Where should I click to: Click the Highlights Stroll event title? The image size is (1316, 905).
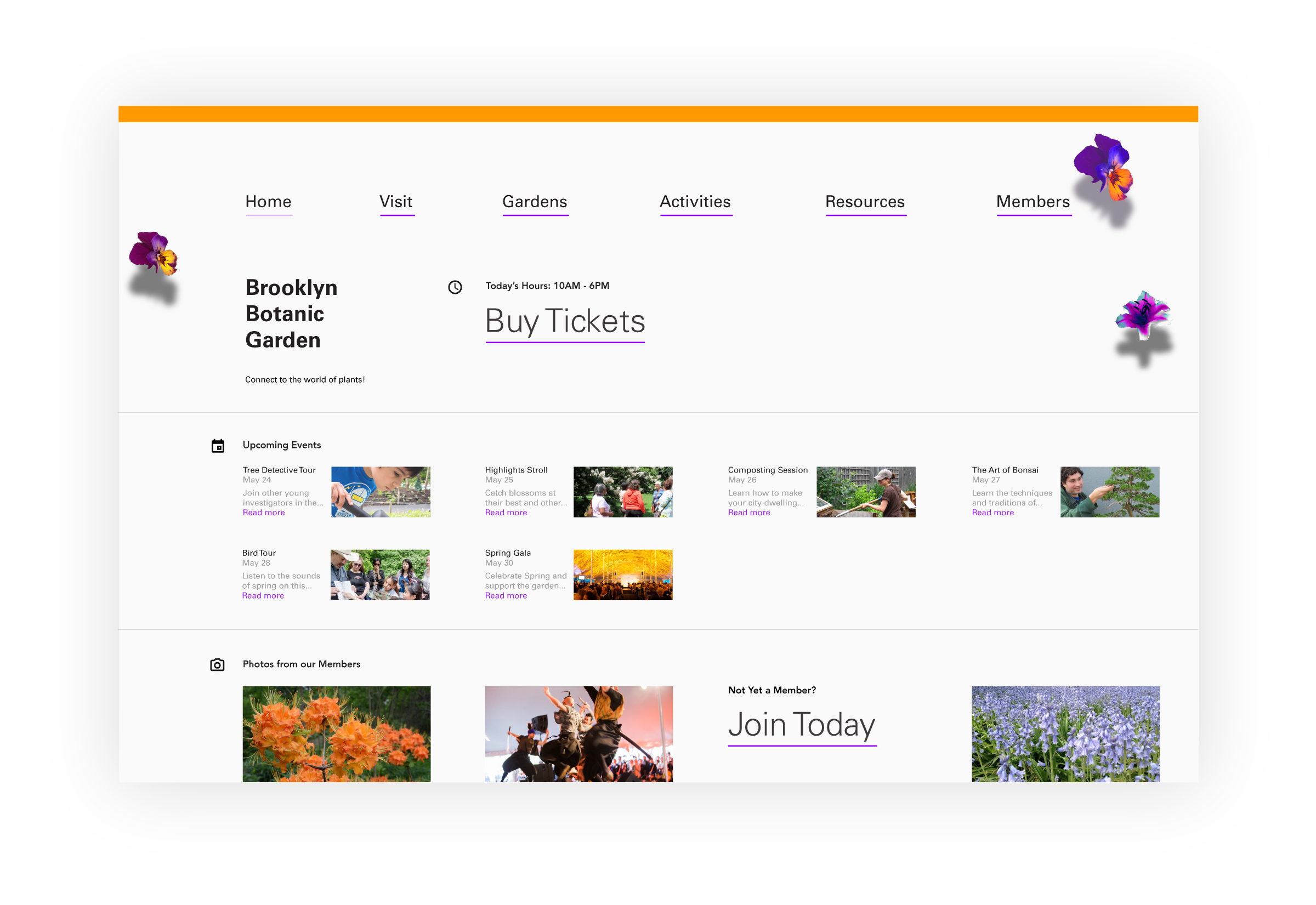point(516,470)
